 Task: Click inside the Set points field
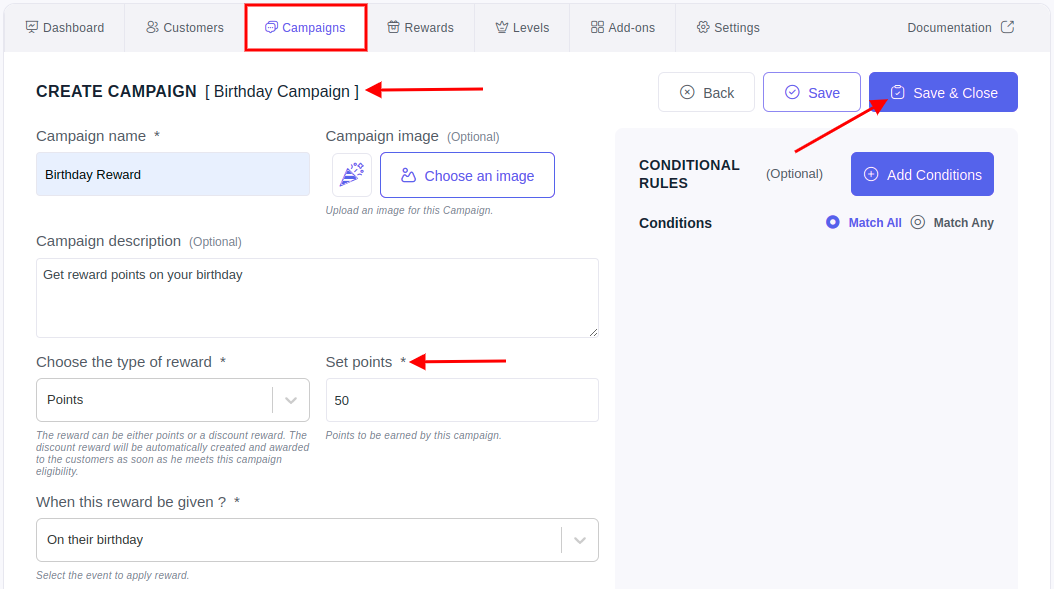click(x=461, y=400)
